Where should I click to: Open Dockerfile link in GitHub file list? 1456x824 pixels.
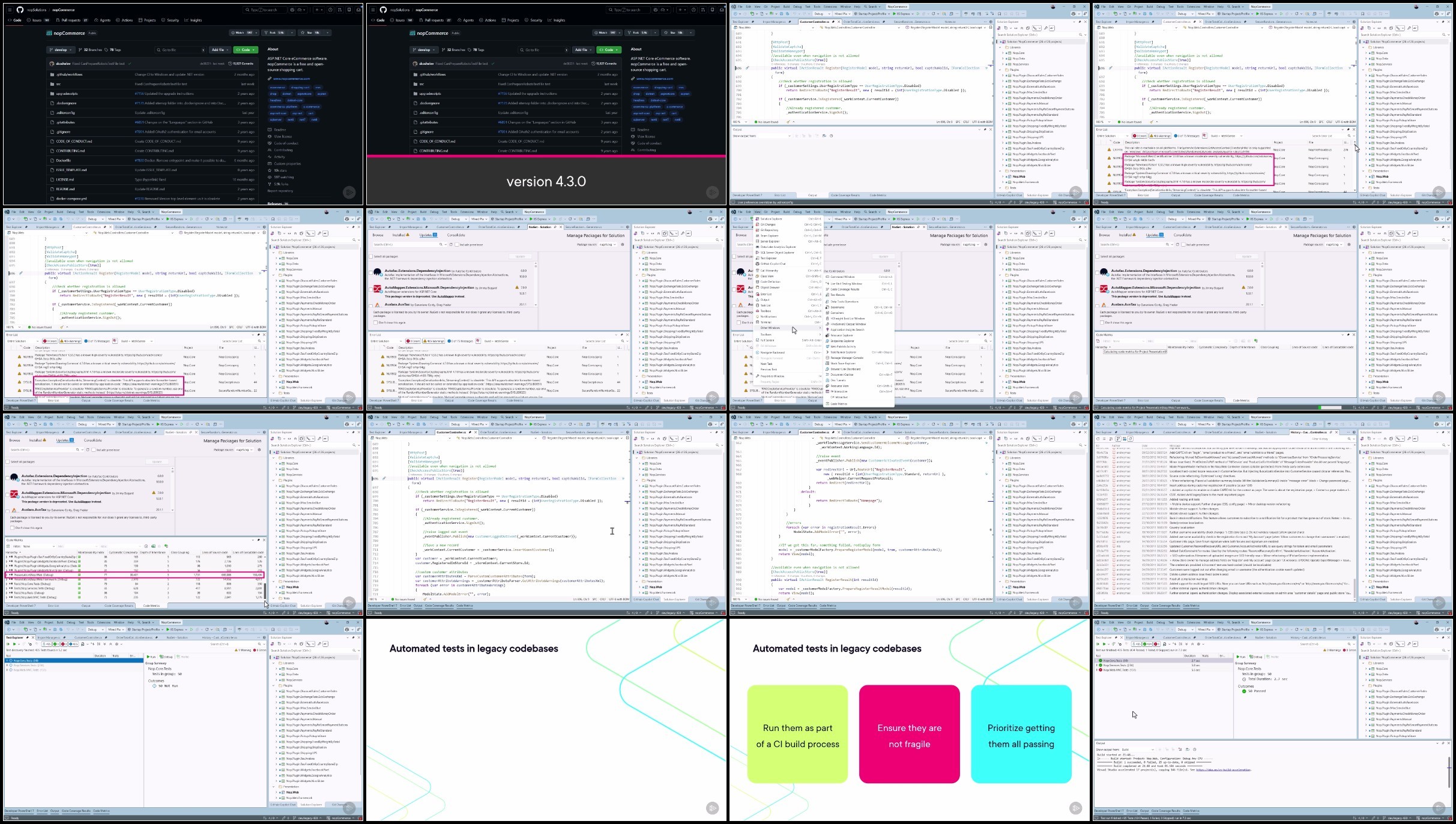64,160
